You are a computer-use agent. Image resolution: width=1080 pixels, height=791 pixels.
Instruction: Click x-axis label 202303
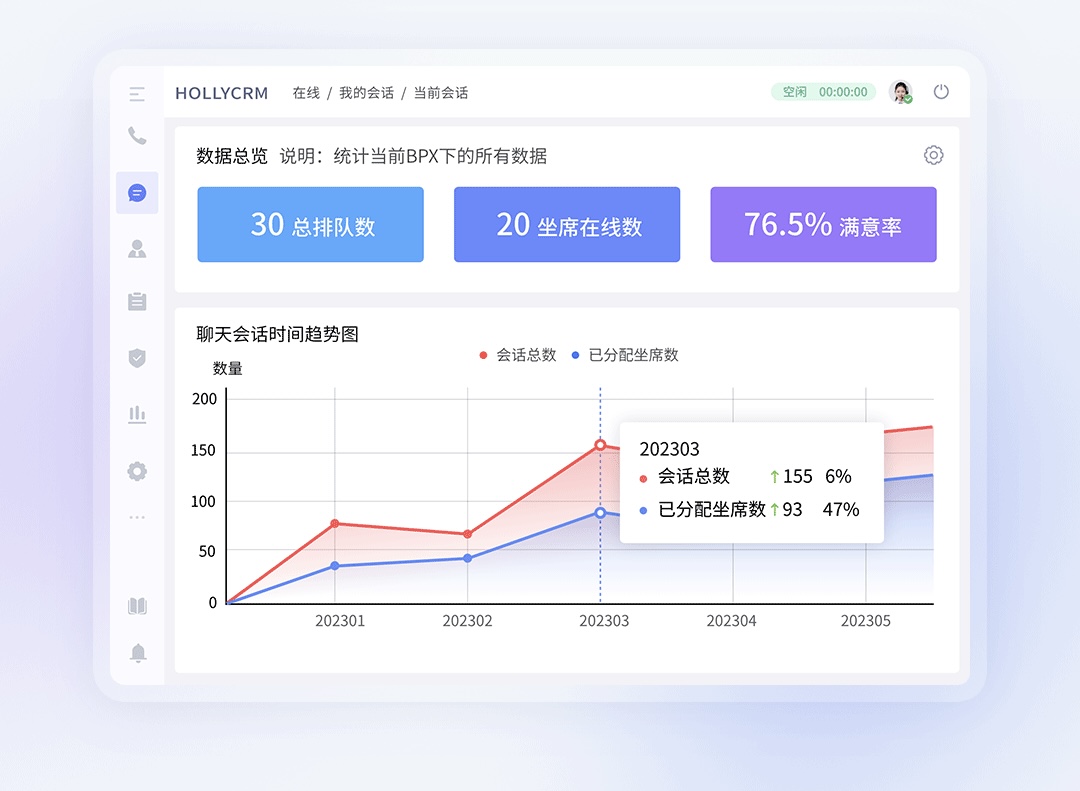(604, 621)
